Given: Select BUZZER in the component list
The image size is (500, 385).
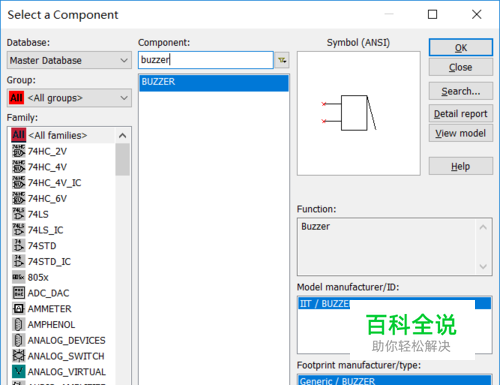Looking at the screenshot, I should pyautogui.click(x=214, y=82).
